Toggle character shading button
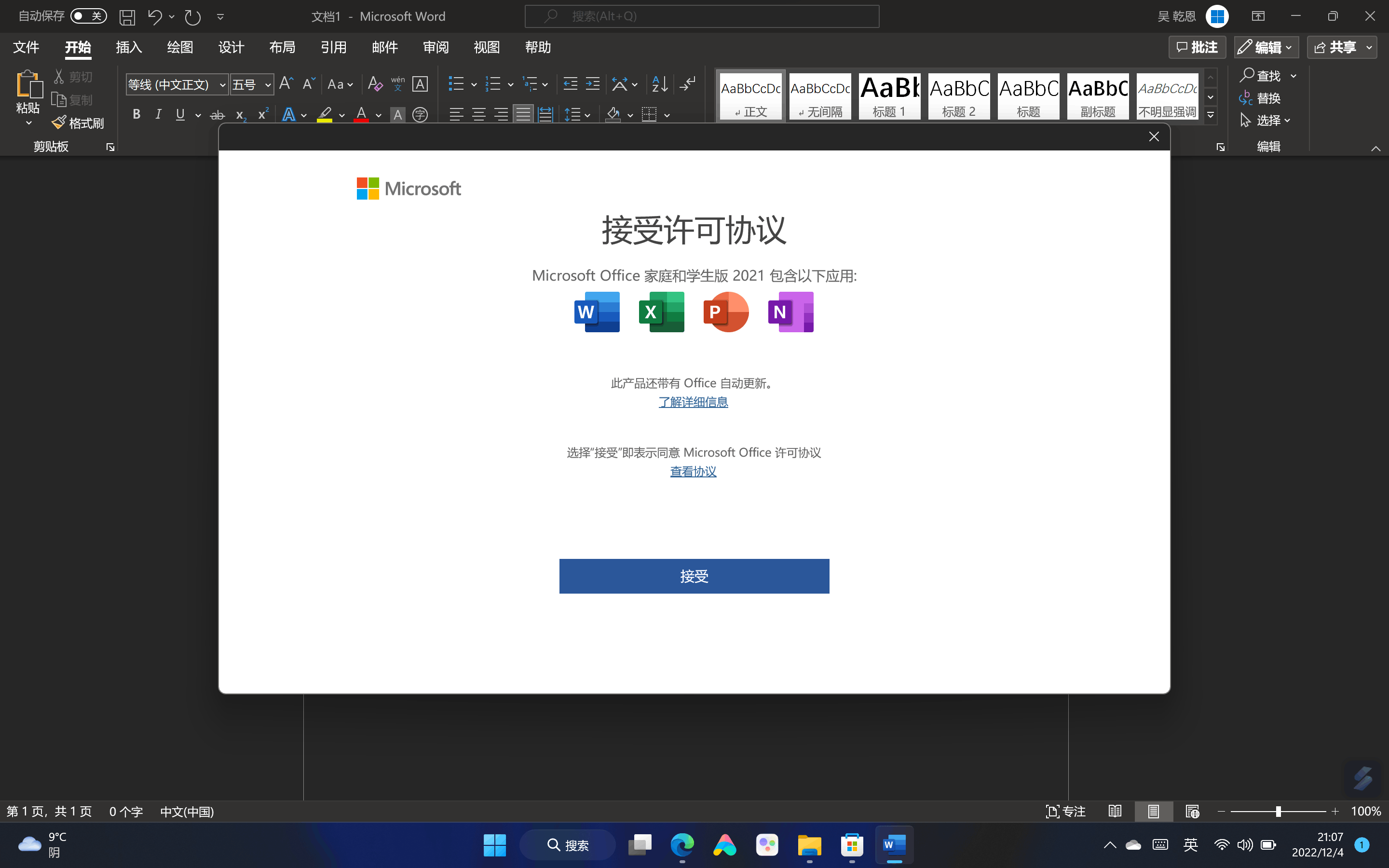 pos(397,115)
